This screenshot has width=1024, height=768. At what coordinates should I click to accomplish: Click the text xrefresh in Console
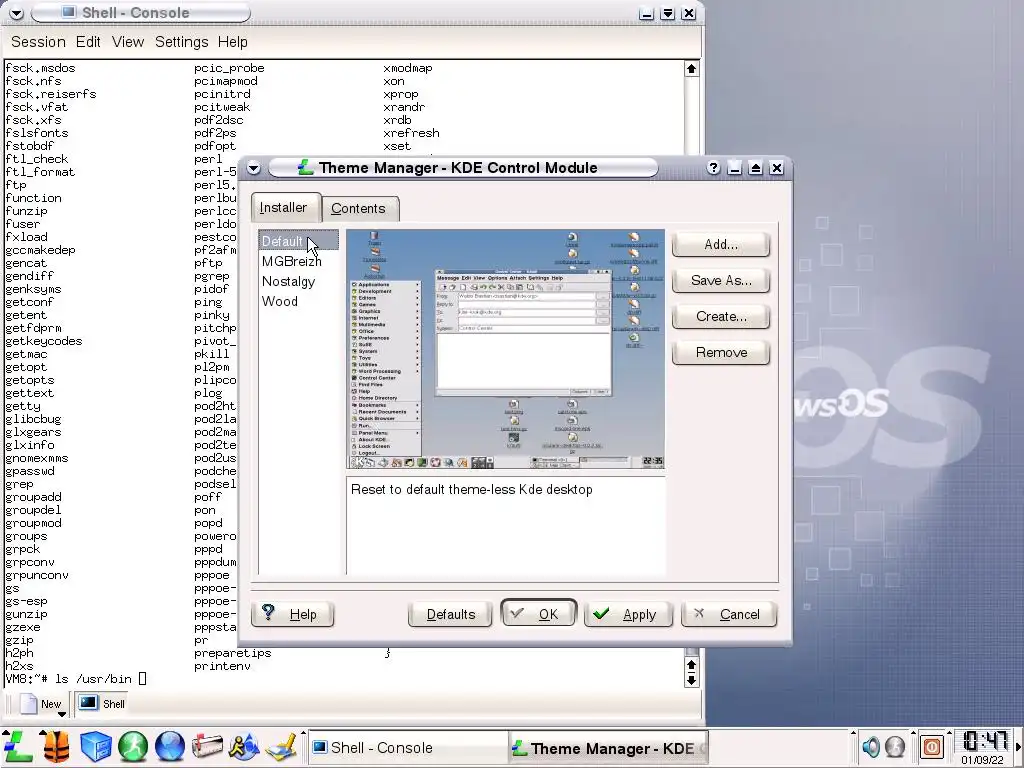[411, 133]
